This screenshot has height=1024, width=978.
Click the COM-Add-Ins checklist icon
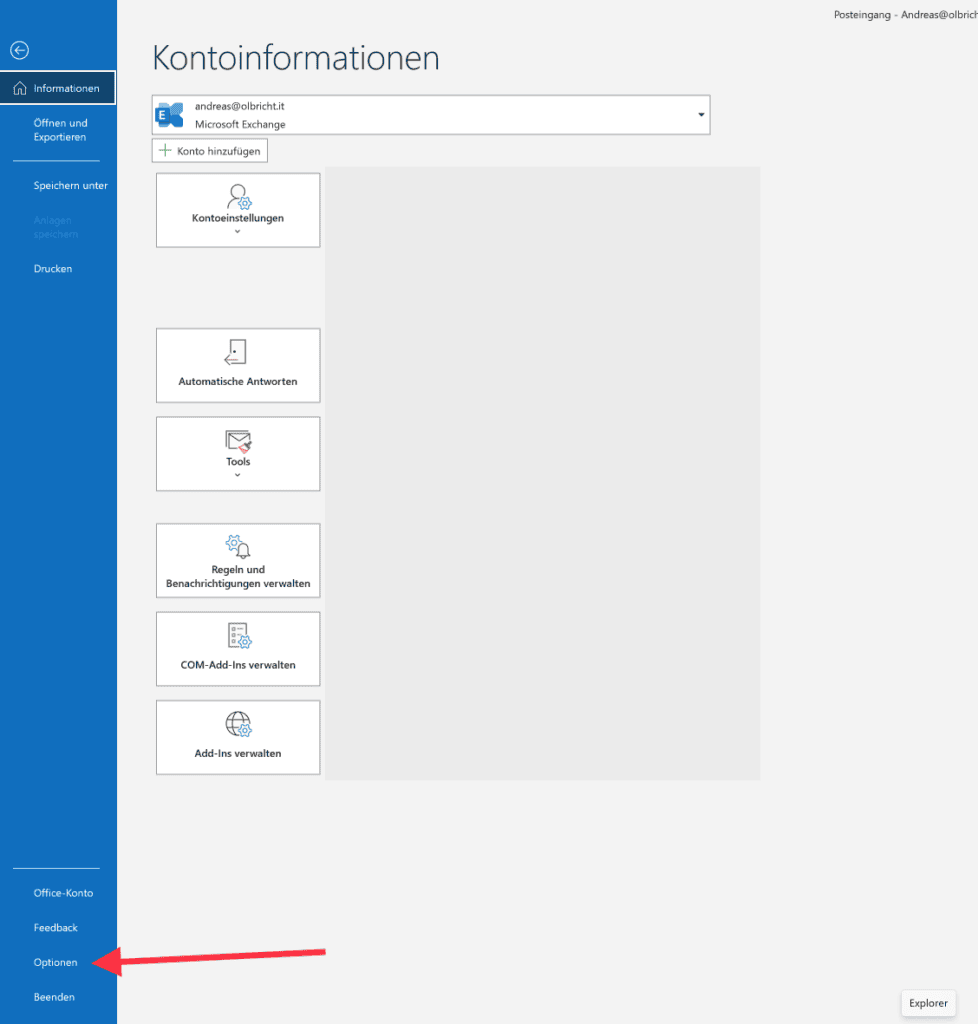tap(239, 635)
